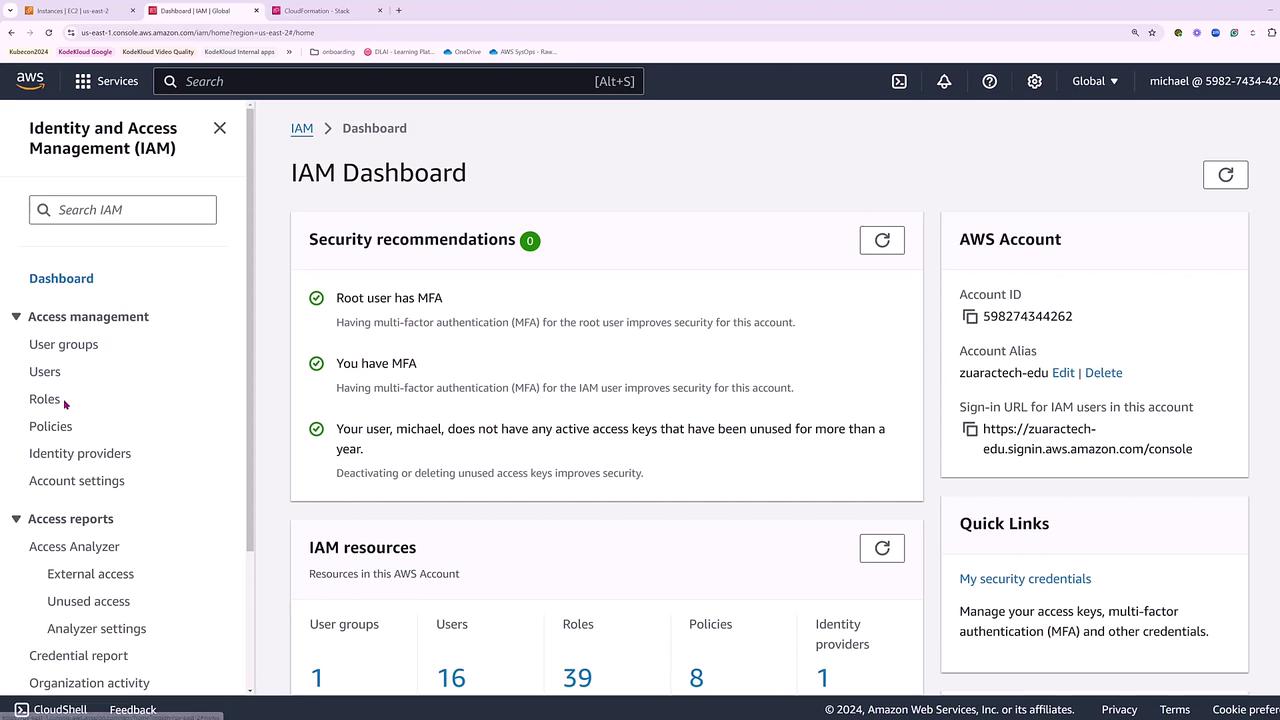Open Roles in the sidebar
1280x720 pixels.
click(x=44, y=399)
